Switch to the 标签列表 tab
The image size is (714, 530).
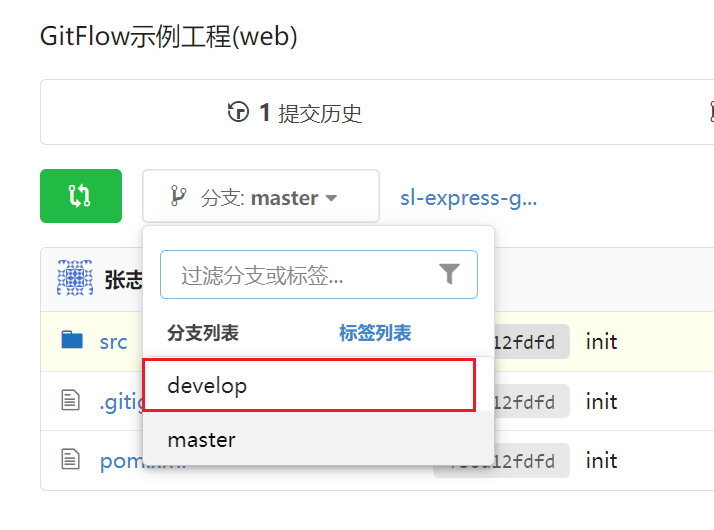[x=375, y=333]
